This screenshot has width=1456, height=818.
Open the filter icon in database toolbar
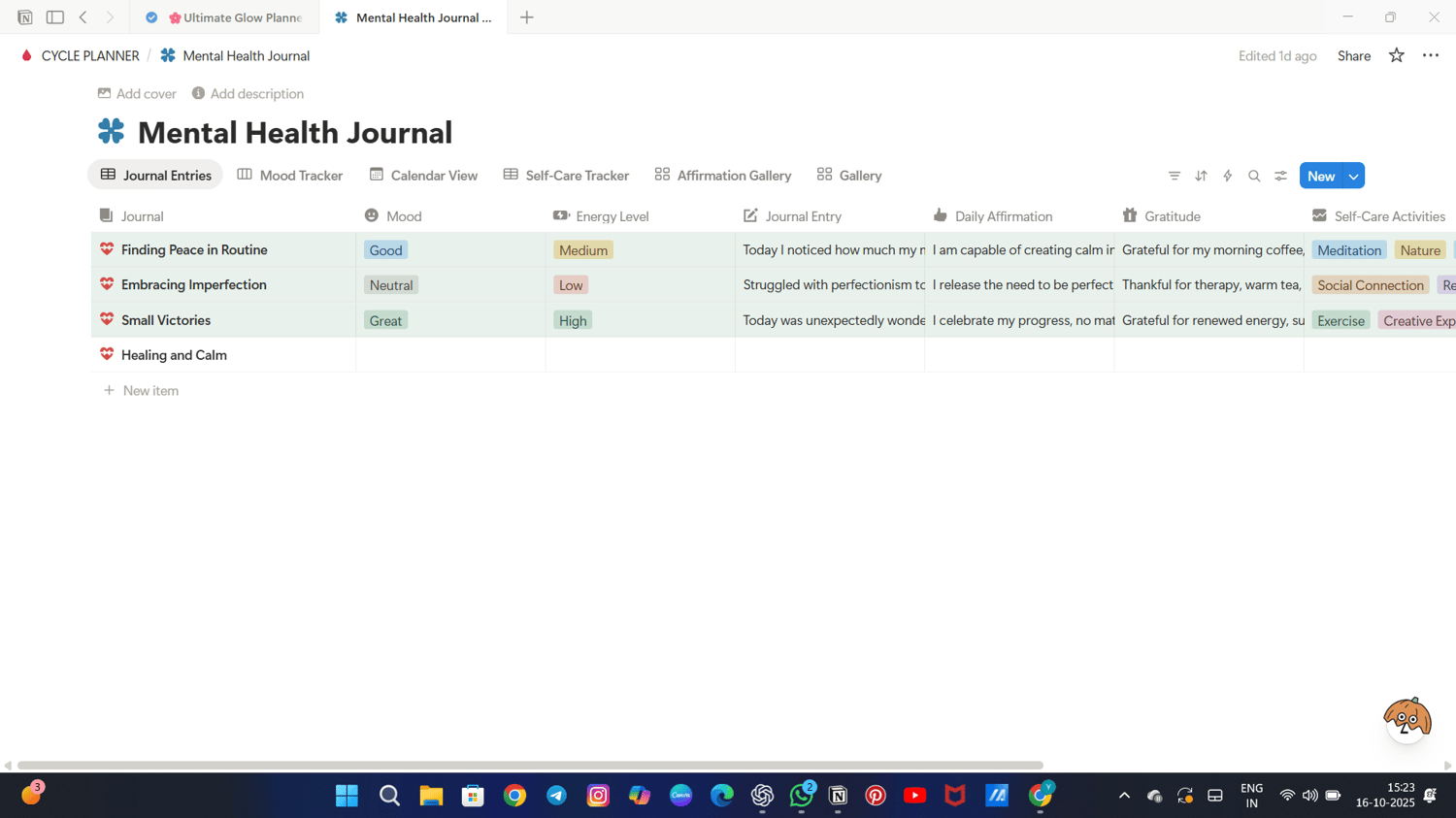pyautogui.click(x=1175, y=176)
